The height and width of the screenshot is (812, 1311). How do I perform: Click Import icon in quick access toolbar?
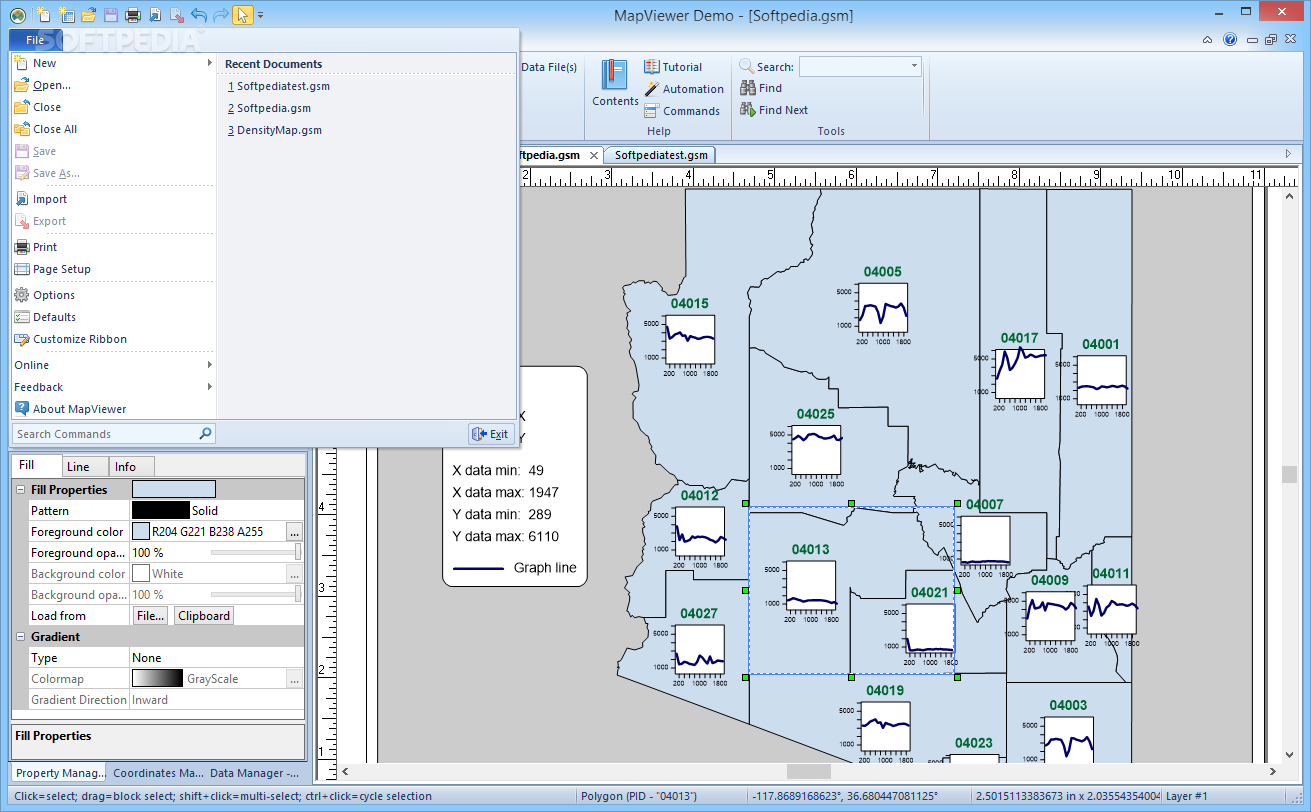(154, 14)
